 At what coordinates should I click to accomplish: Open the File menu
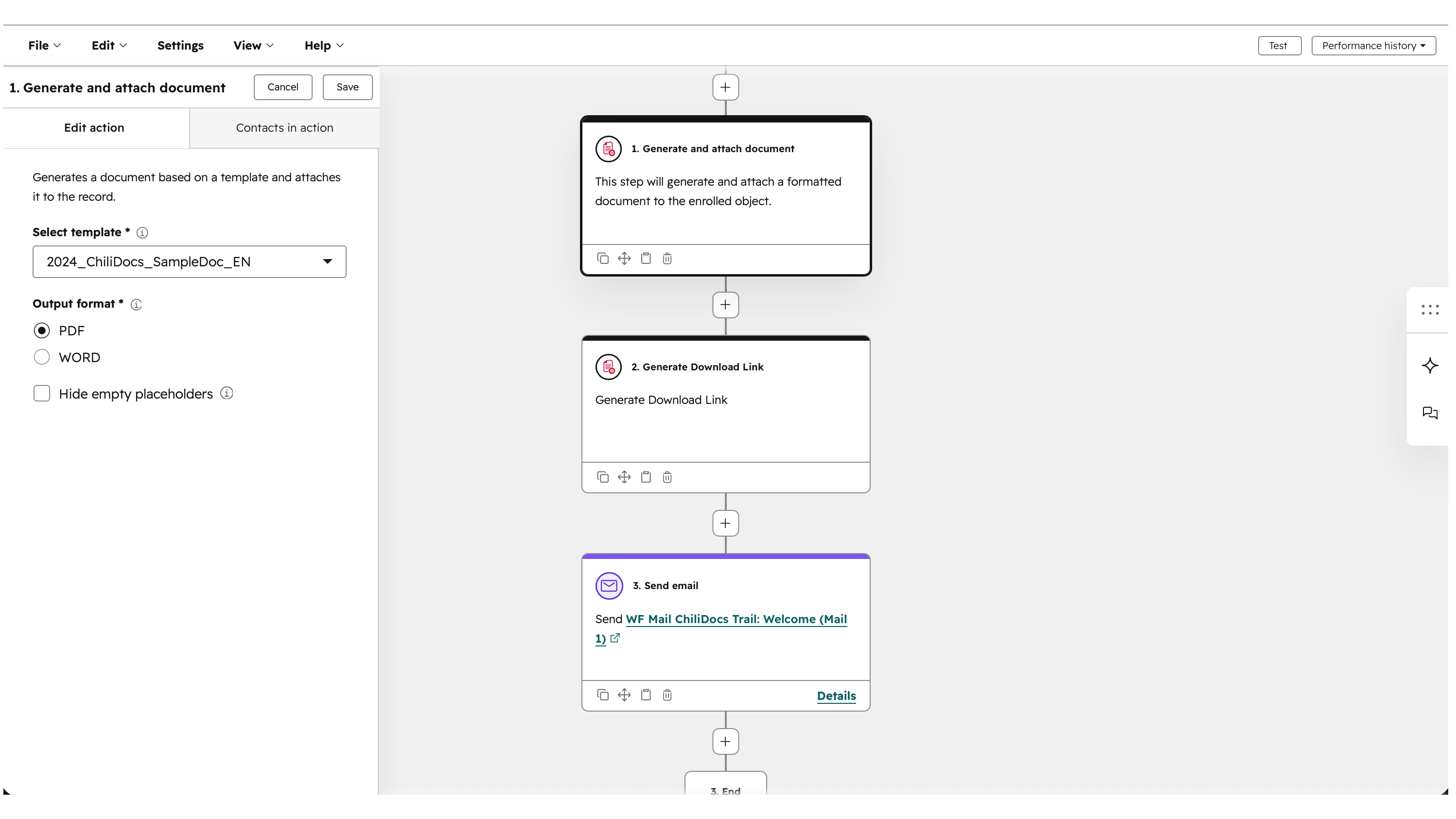coord(44,45)
